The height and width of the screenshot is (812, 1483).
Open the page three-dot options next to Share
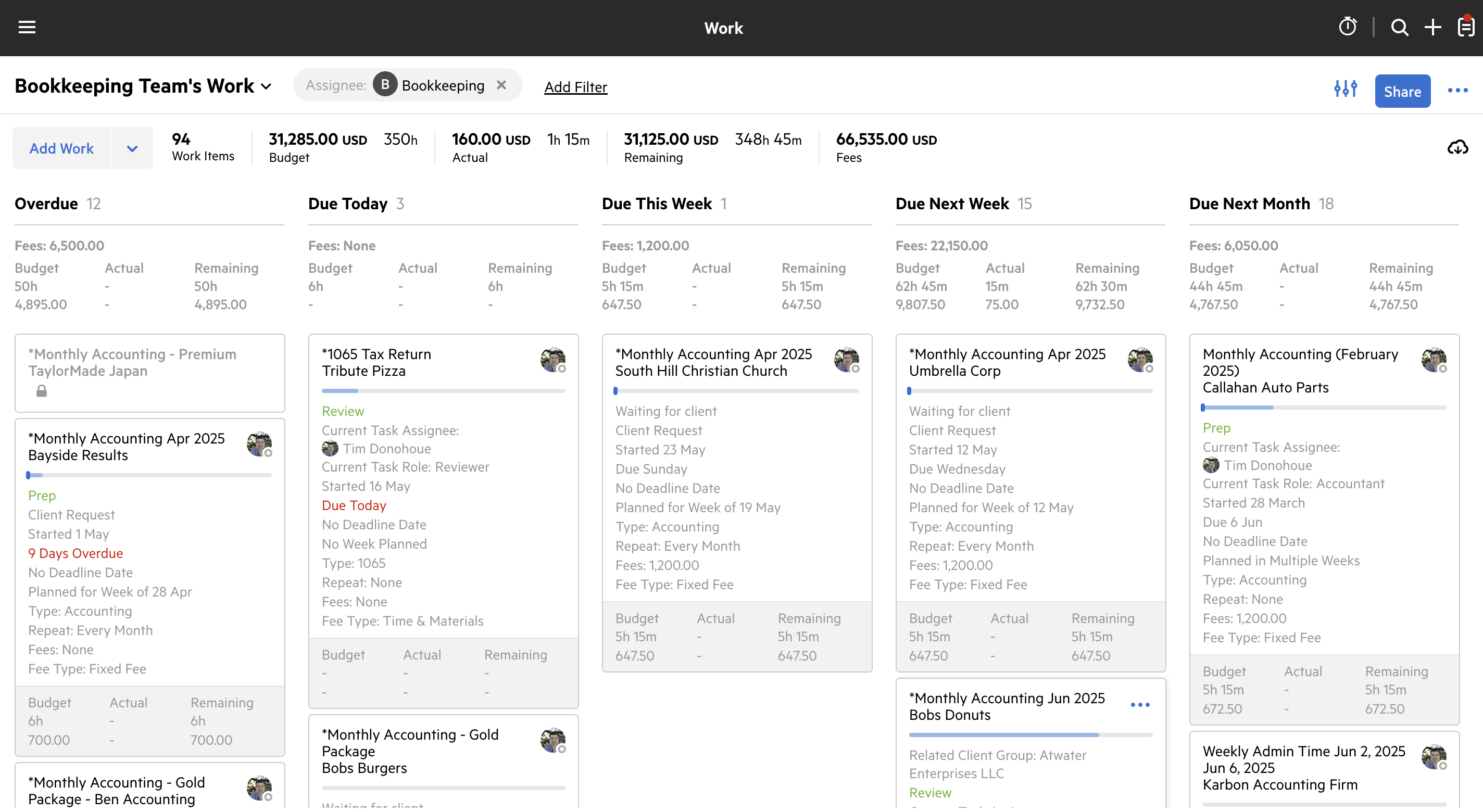point(1457,91)
